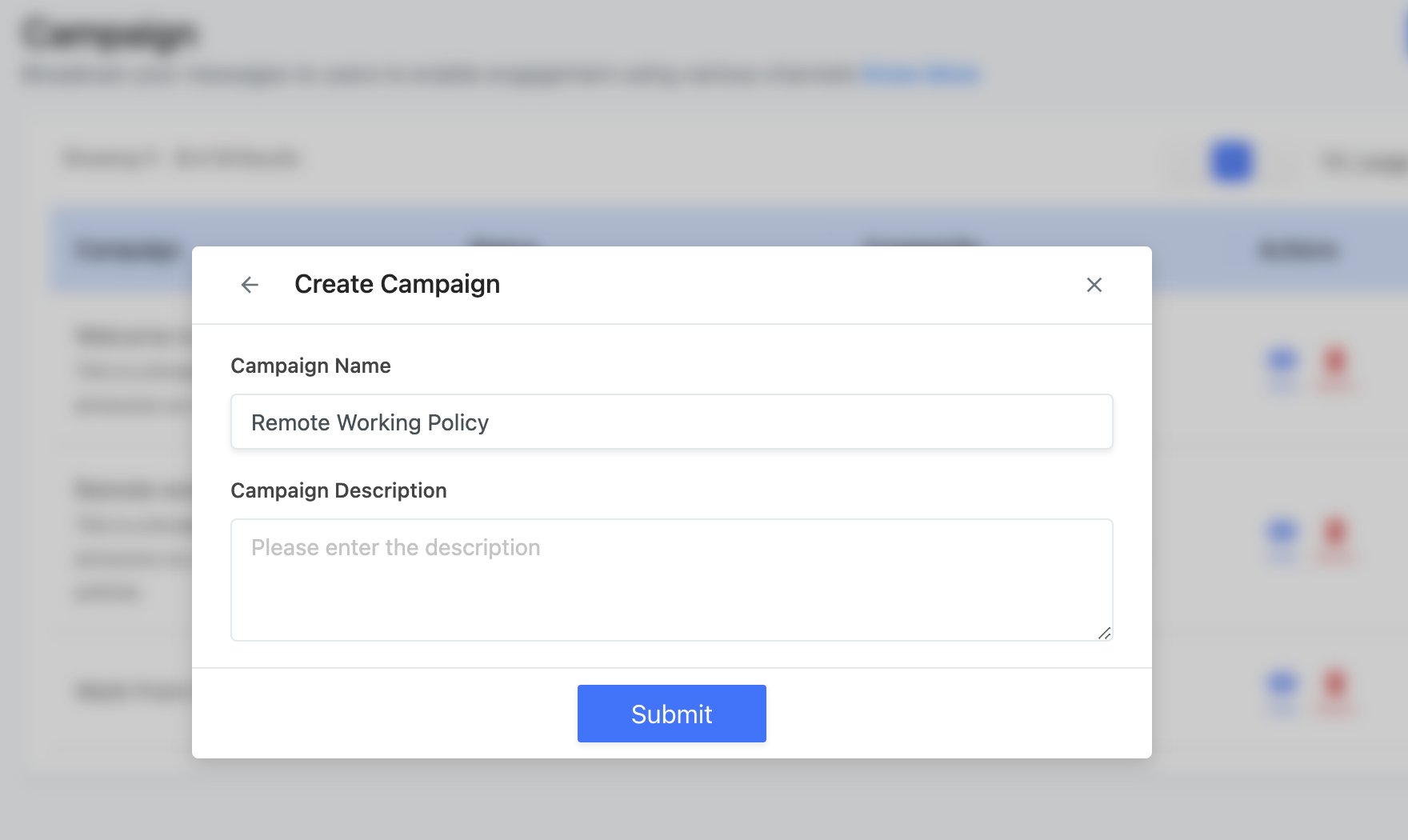Click the blurred red icon in first row

click(1335, 364)
